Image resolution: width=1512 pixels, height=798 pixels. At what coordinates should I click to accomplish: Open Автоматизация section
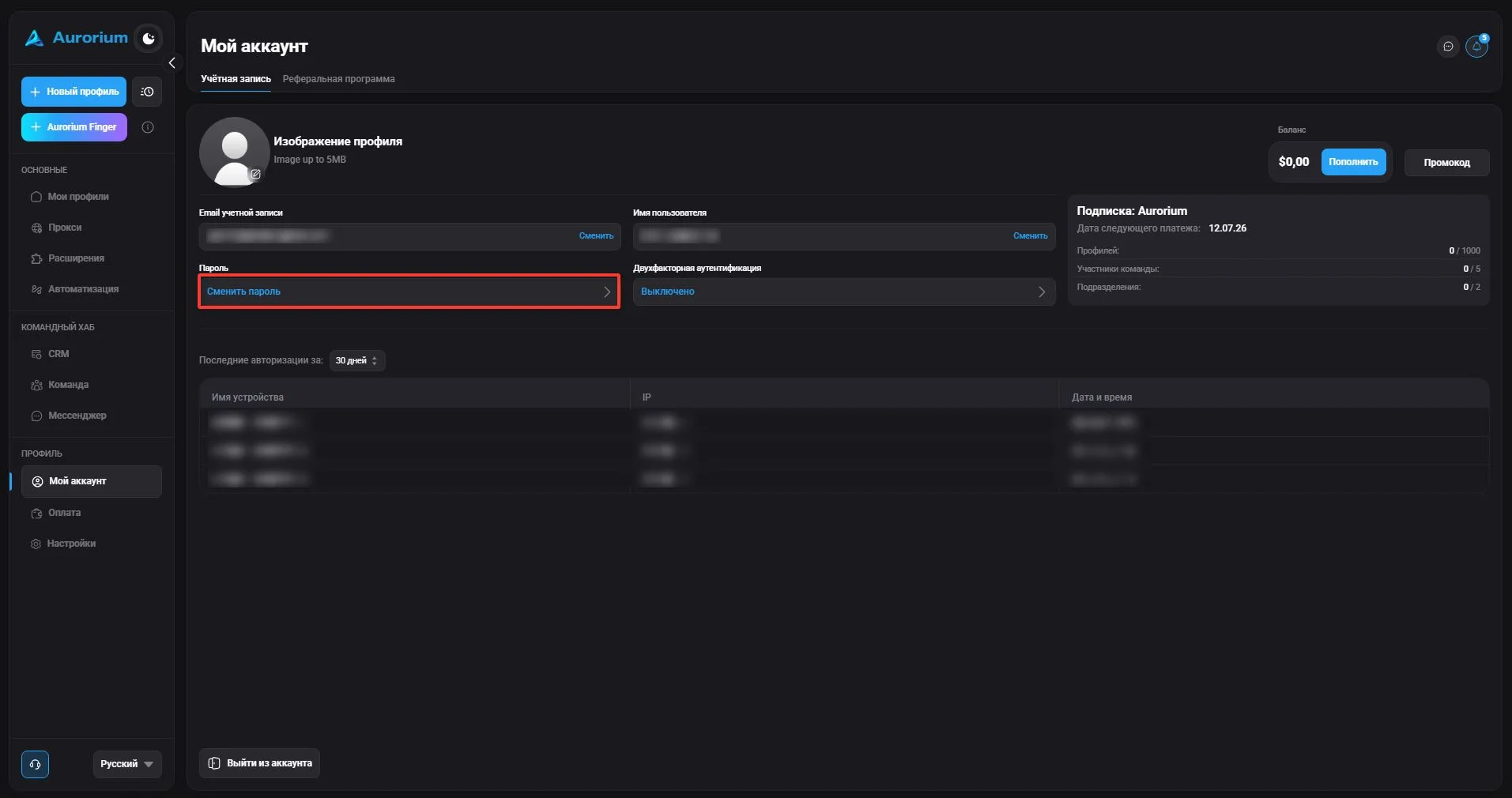click(x=75, y=289)
